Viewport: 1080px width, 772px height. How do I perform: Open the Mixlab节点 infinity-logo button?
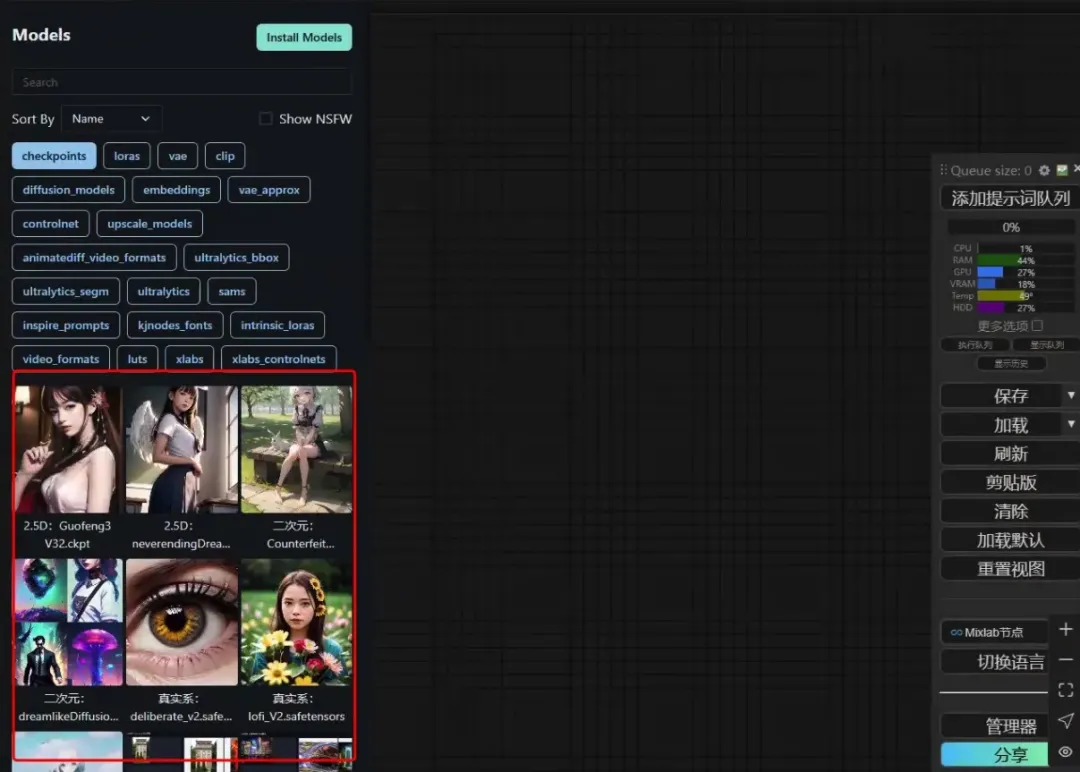[994, 632]
